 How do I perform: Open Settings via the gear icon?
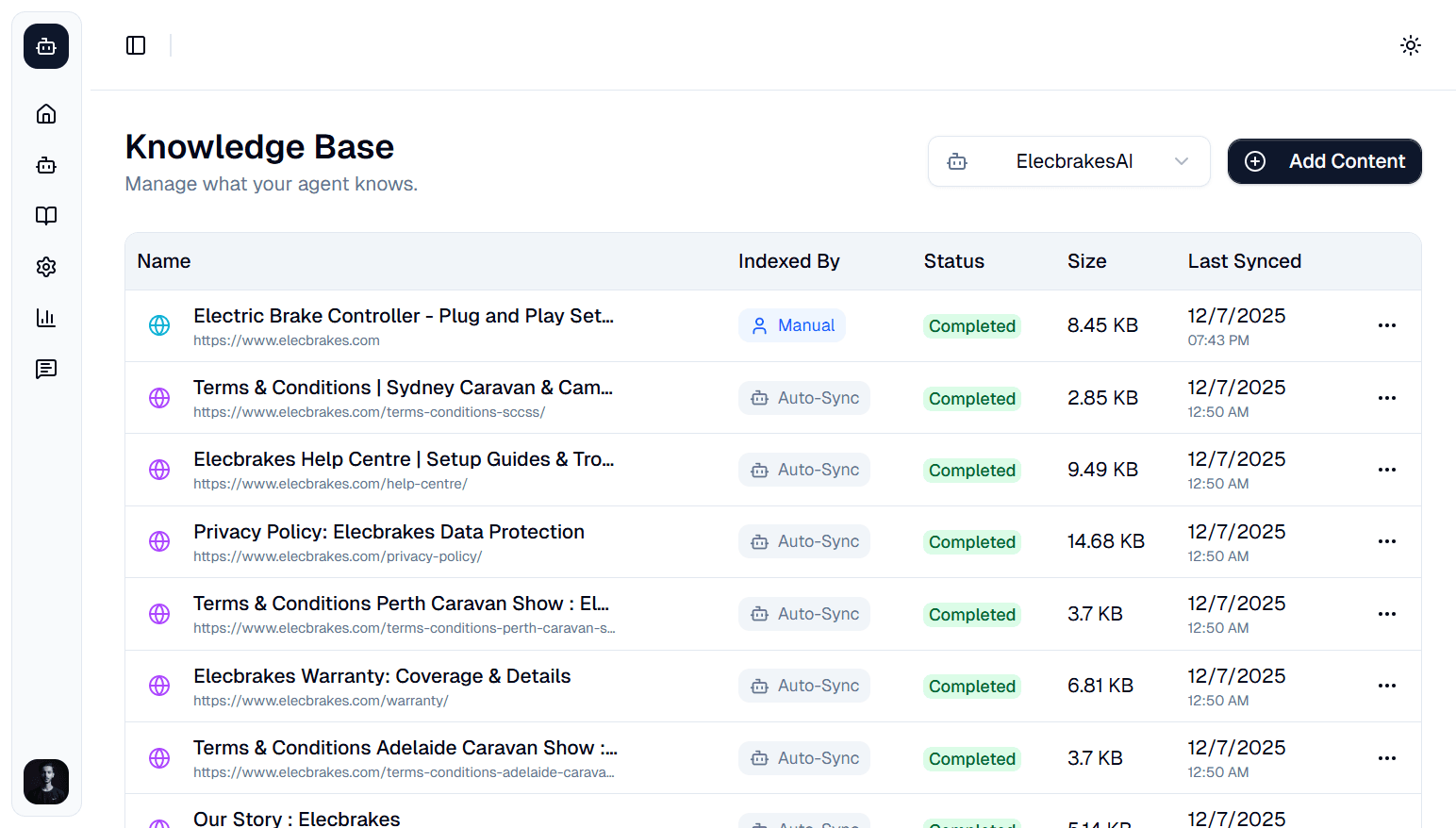click(x=45, y=267)
